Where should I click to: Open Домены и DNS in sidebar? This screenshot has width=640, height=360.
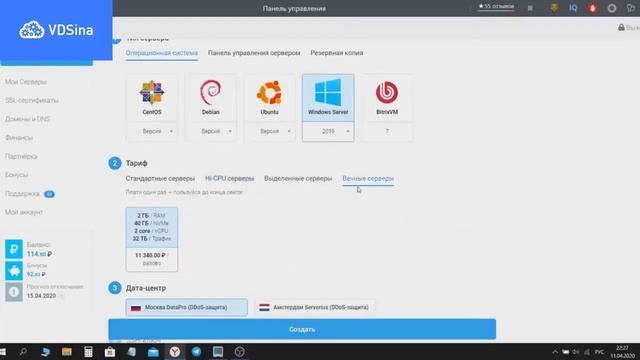pyautogui.click(x=27, y=119)
